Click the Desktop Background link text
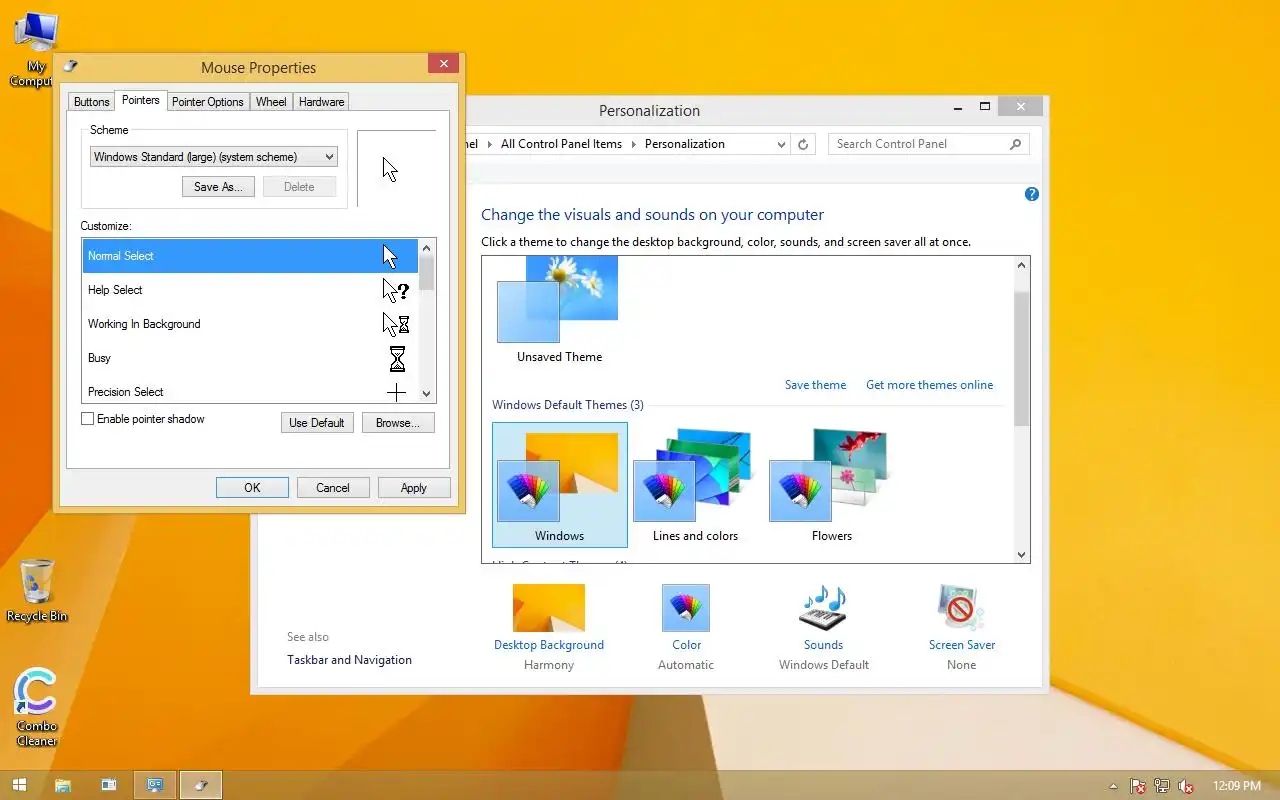The image size is (1280, 800). [549, 645]
